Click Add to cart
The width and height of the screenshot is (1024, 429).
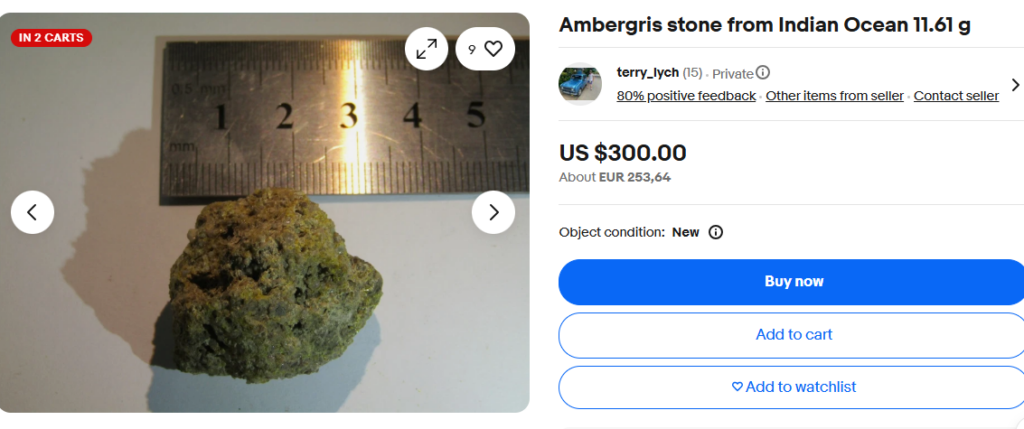(794, 335)
